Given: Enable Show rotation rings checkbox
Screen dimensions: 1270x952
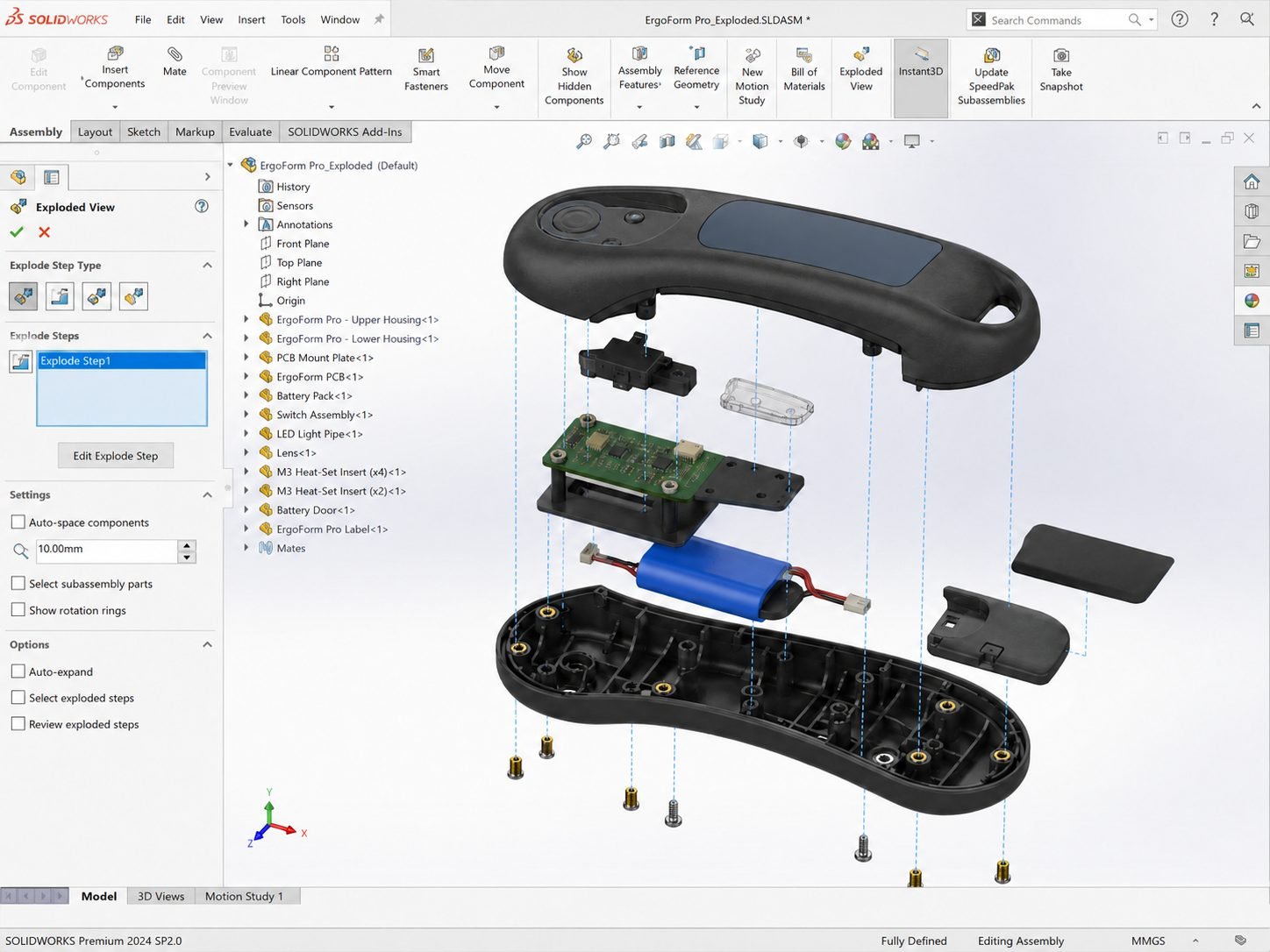Looking at the screenshot, I should (18, 610).
